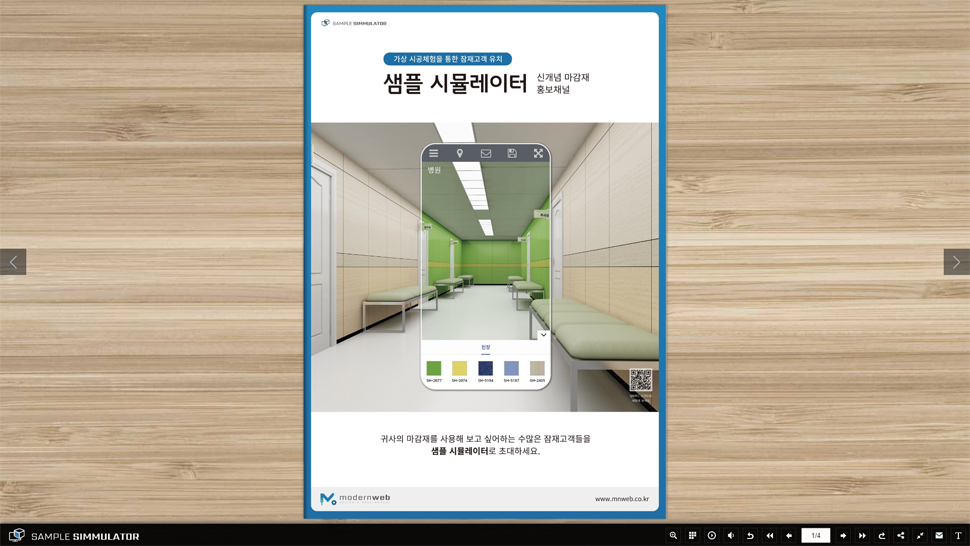Jump to the first page

769,536
